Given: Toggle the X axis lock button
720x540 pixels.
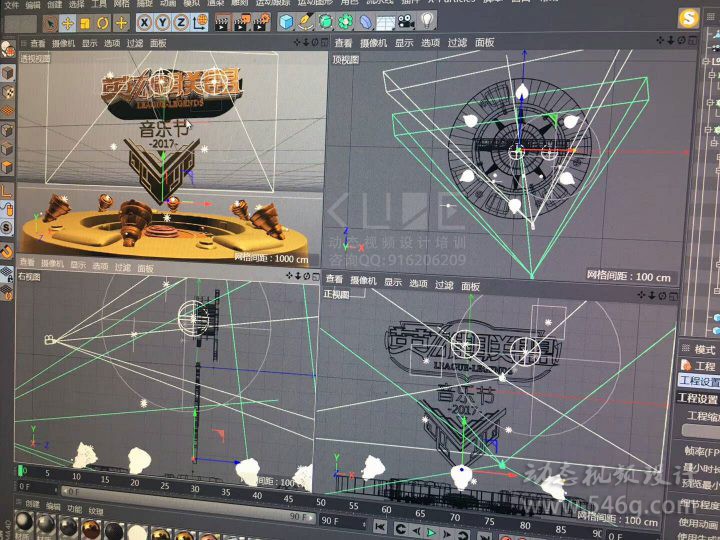Looking at the screenshot, I should (145, 22).
